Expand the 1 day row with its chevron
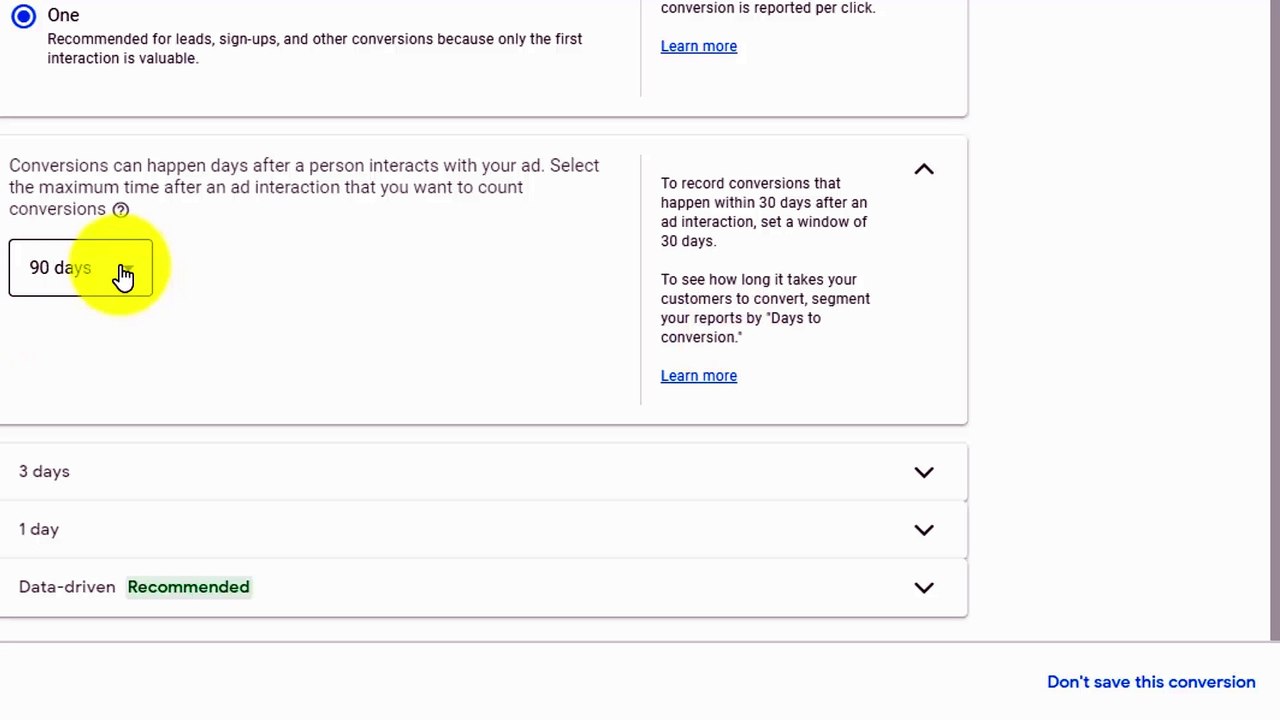The width and height of the screenshot is (1280, 720). tap(924, 530)
